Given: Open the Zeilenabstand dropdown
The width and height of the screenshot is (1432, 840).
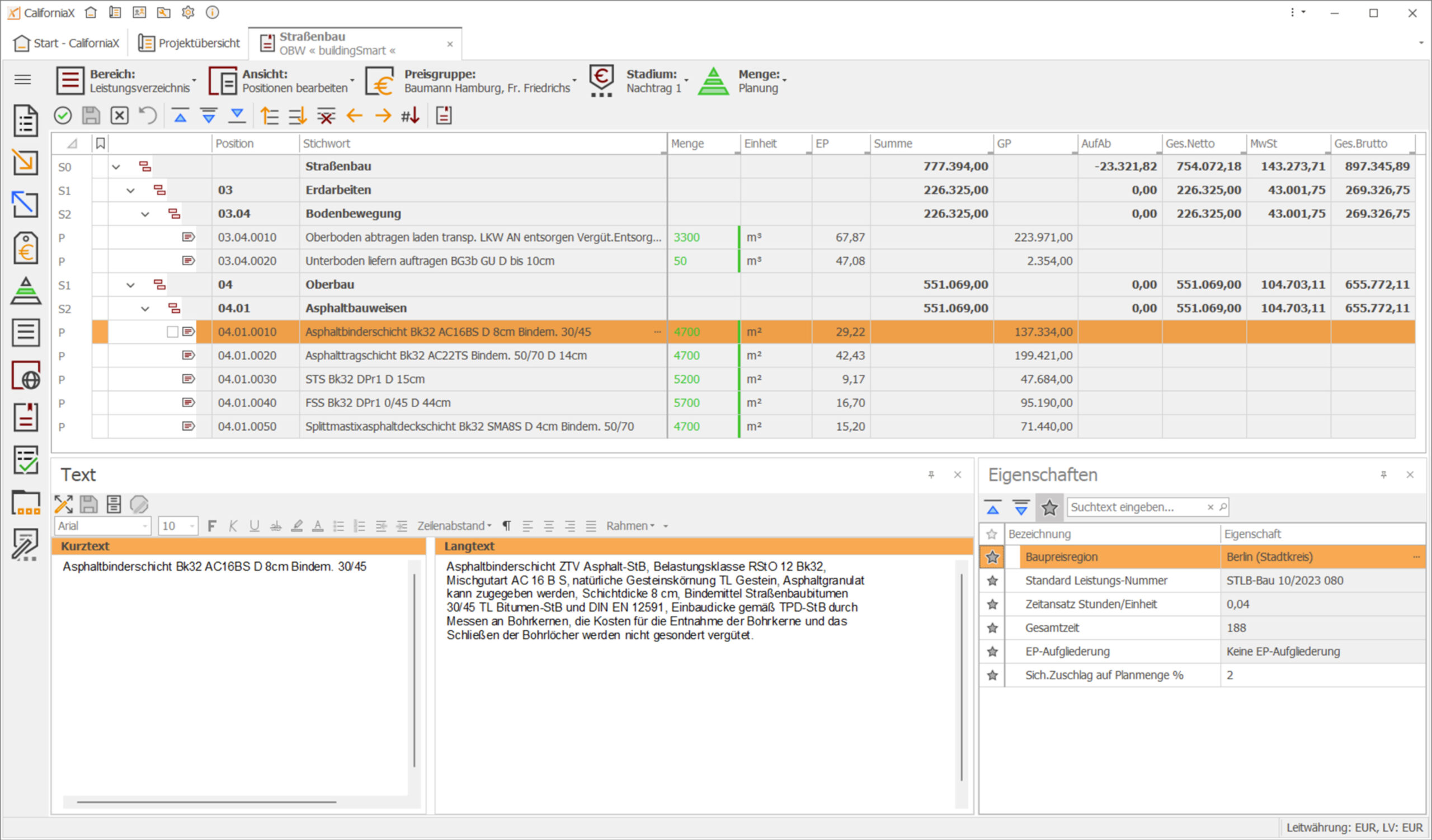Looking at the screenshot, I should (x=454, y=526).
